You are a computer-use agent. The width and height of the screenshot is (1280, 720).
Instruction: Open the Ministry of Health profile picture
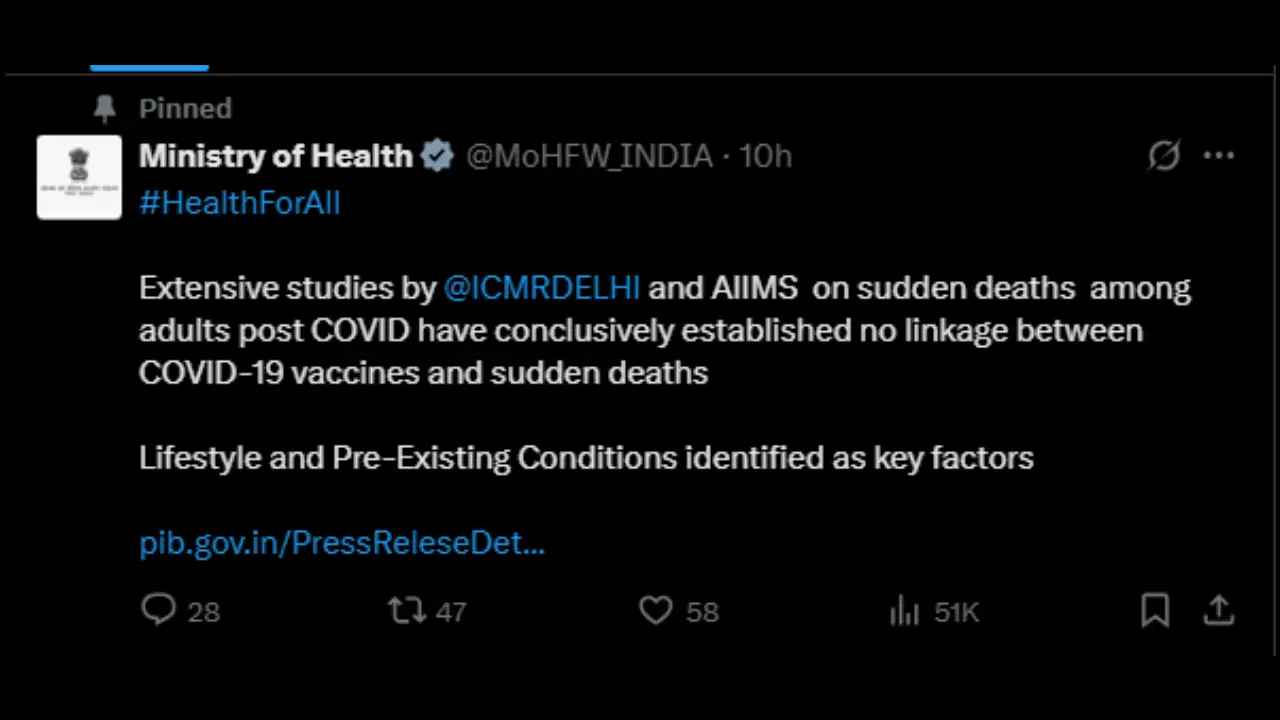(x=79, y=177)
